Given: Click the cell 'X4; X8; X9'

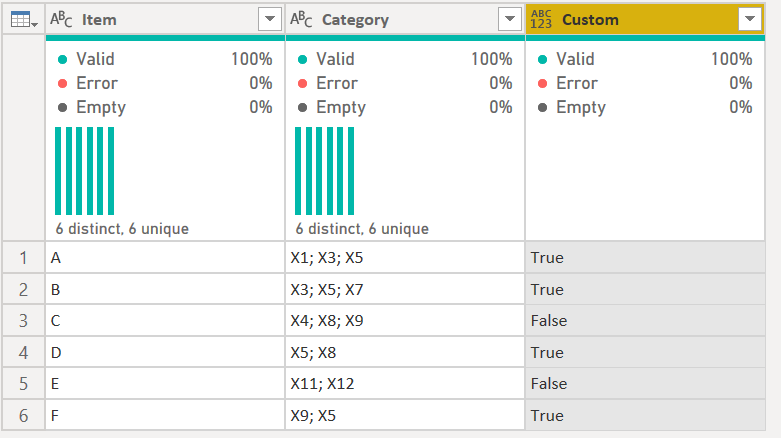Looking at the screenshot, I should click(x=405, y=321).
